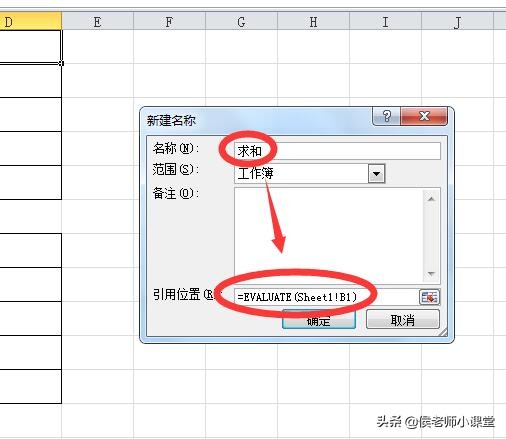Click the up arrow of the 备注 scrollbar
The width and height of the screenshot is (506, 439).
pos(431,199)
